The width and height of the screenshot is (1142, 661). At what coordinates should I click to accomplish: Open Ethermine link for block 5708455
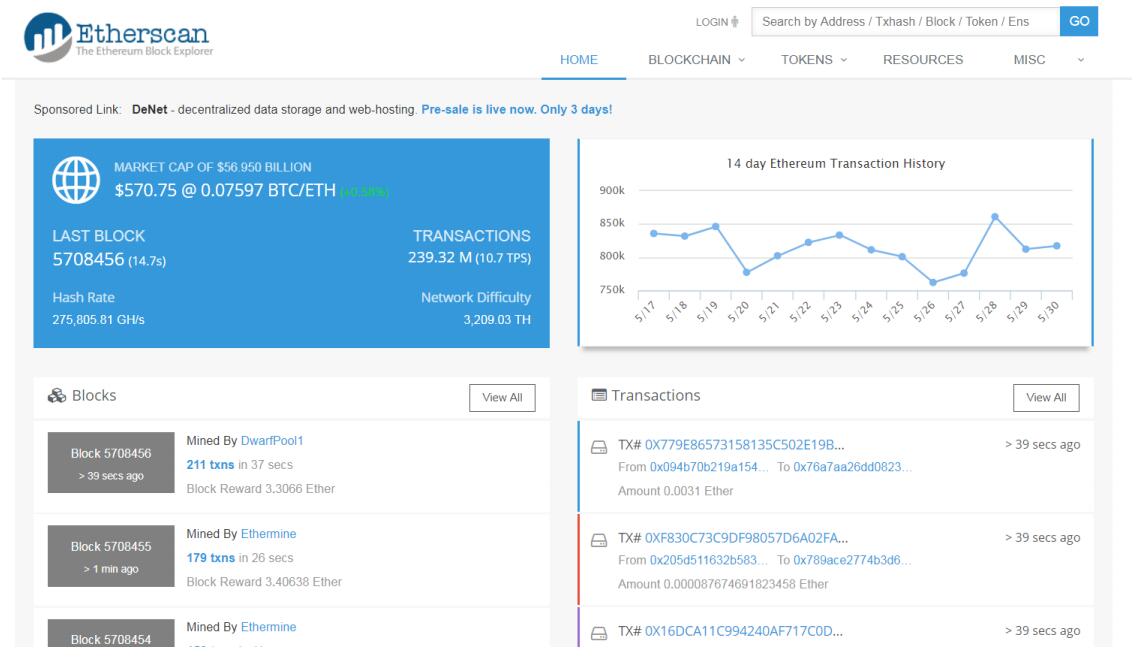268,534
